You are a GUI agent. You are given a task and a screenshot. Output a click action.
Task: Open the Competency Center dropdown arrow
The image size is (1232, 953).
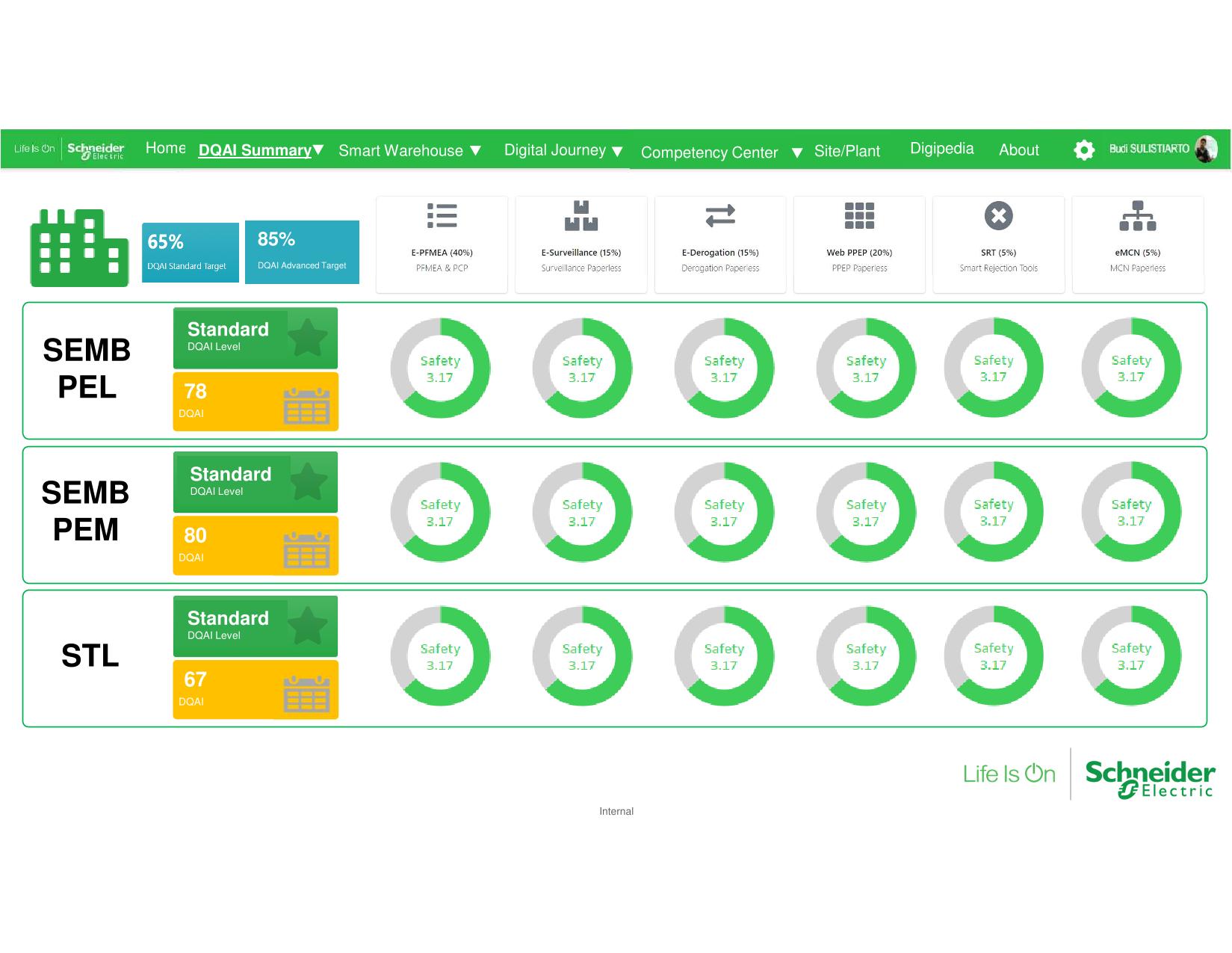pos(797,152)
